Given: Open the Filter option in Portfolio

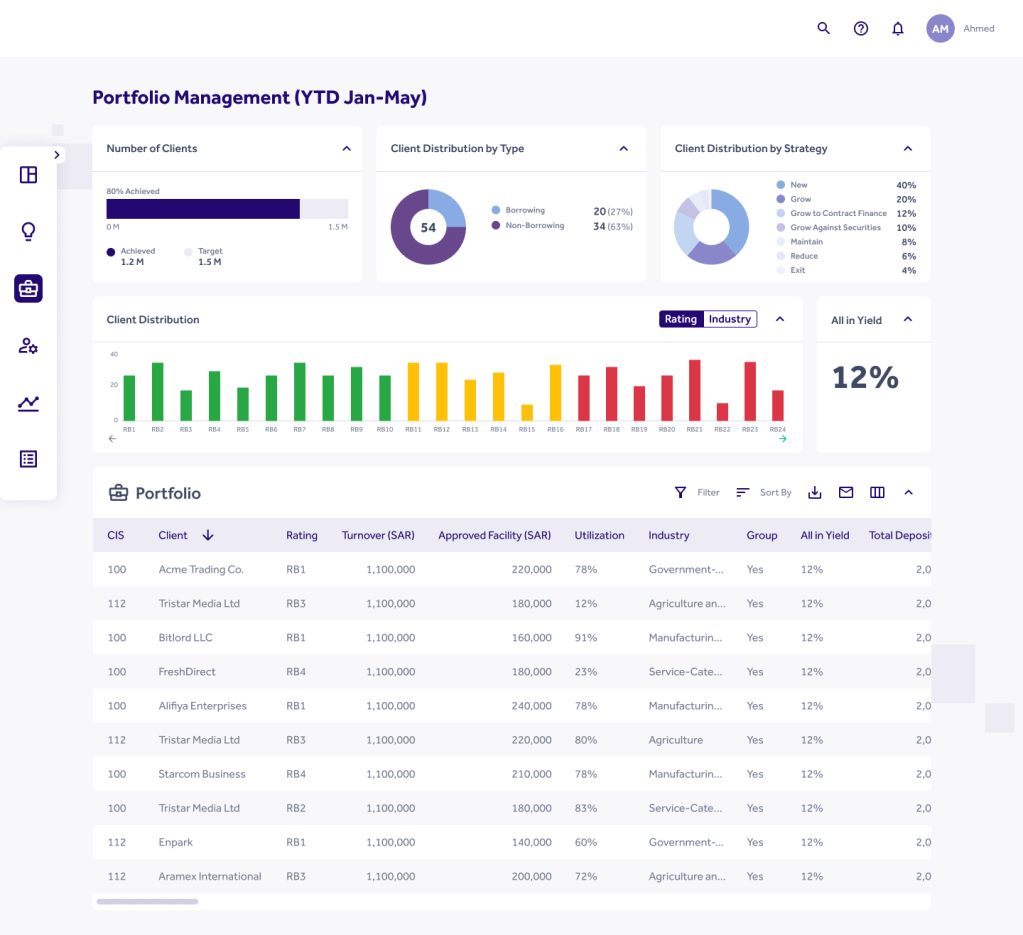Looking at the screenshot, I should click(x=697, y=492).
